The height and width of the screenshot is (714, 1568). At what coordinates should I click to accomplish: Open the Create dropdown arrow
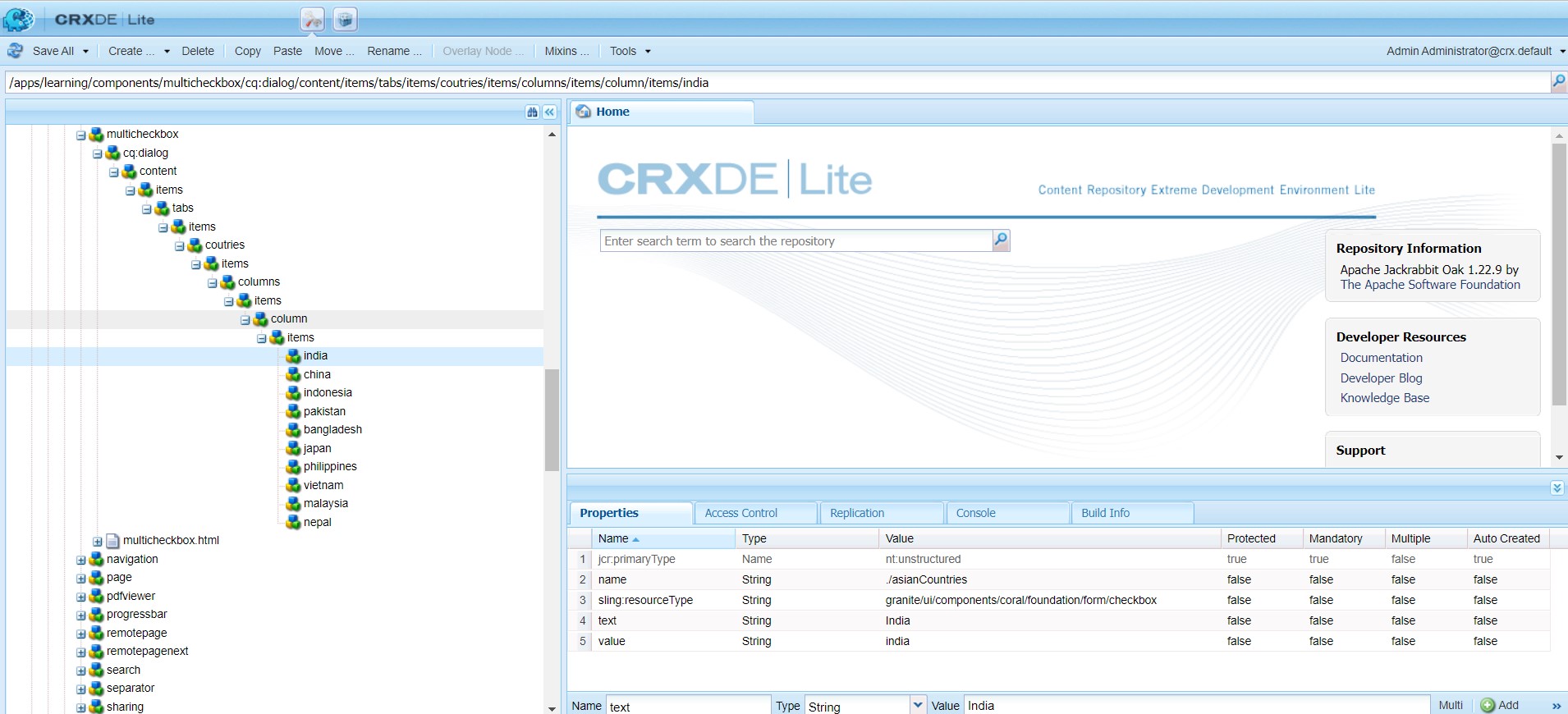pos(167,51)
